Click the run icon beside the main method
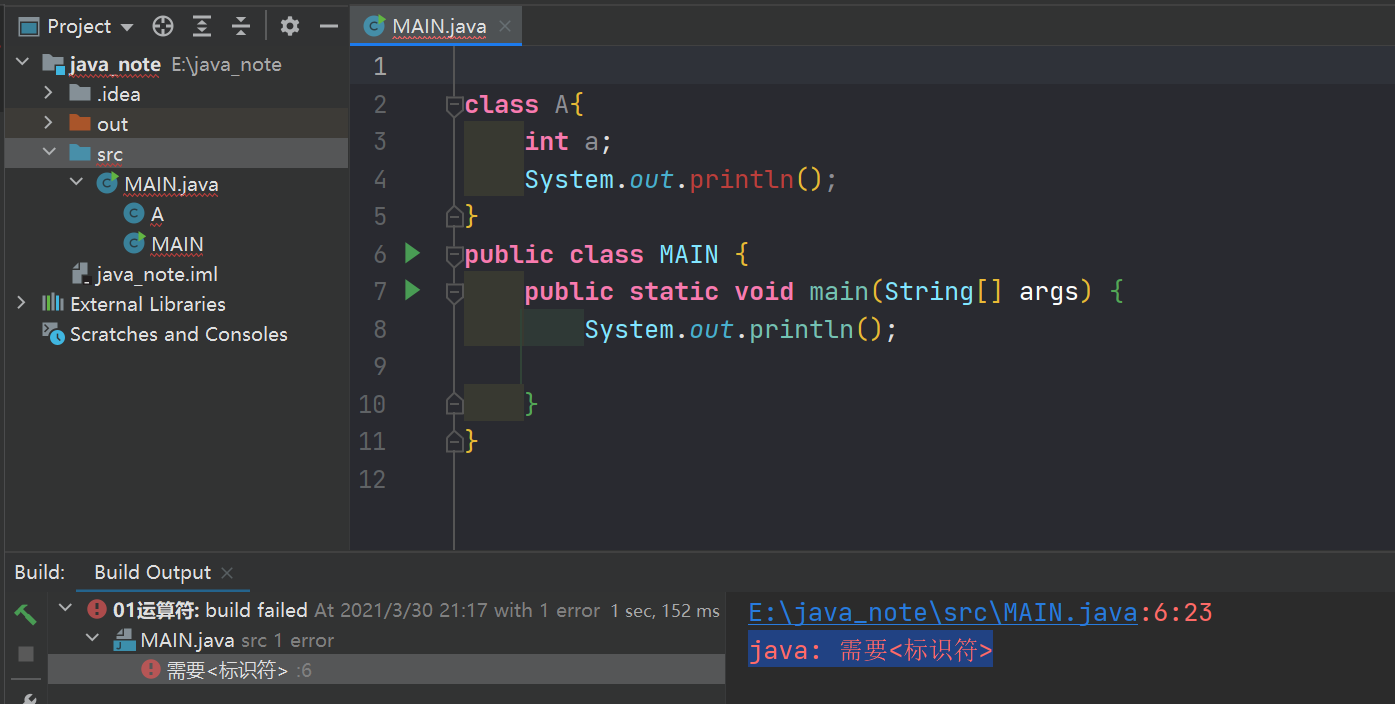This screenshot has width=1395, height=704. point(413,290)
